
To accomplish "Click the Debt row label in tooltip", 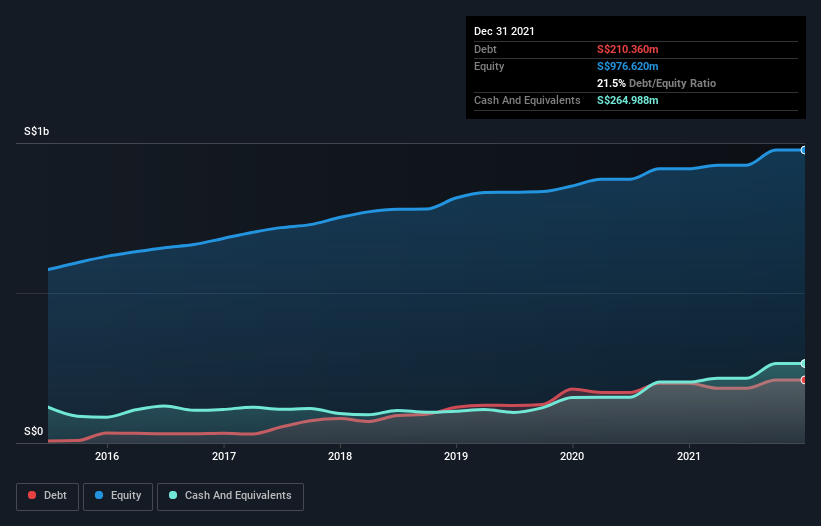I will 485,49.
